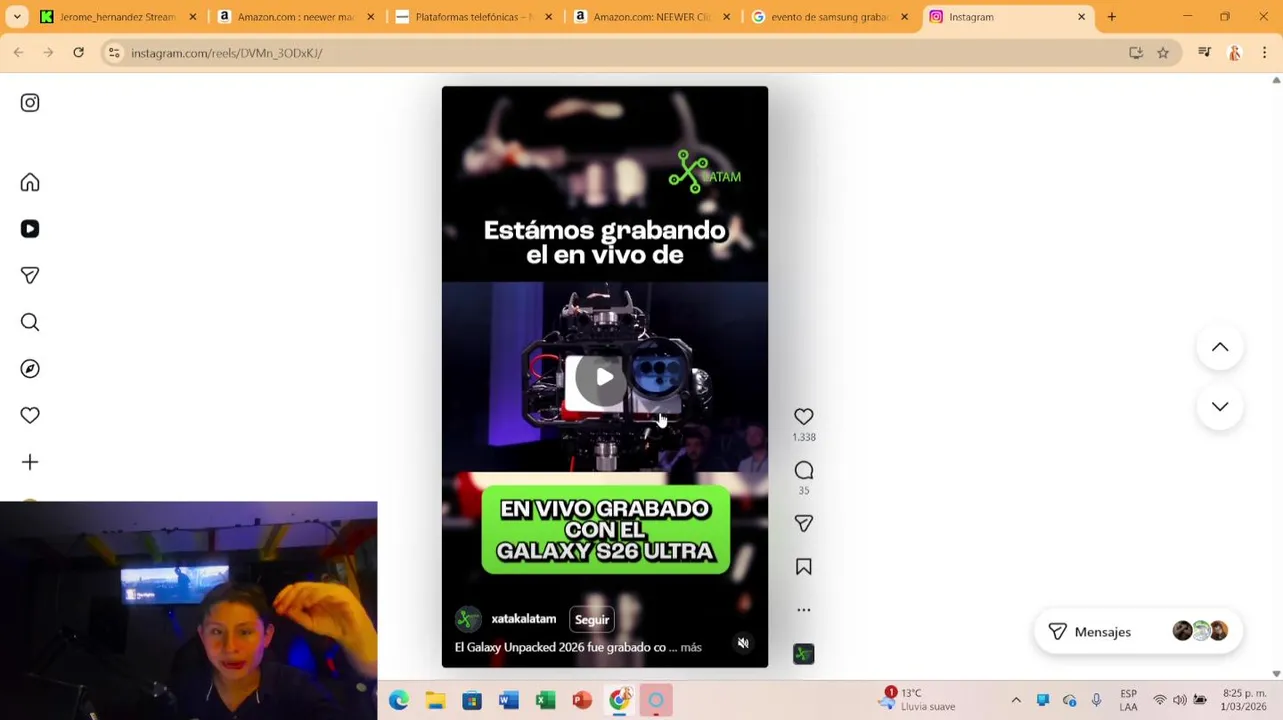The image size is (1283, 720).
Task: Close the Plataformas telefónicas tab
Action: [548, 17]
